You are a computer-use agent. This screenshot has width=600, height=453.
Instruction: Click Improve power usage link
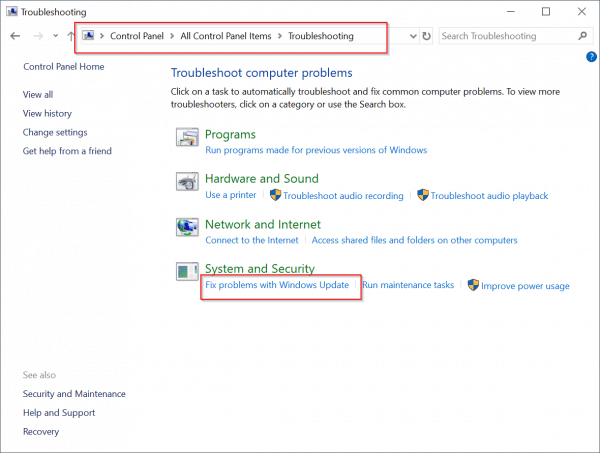(x=525, y=286)
